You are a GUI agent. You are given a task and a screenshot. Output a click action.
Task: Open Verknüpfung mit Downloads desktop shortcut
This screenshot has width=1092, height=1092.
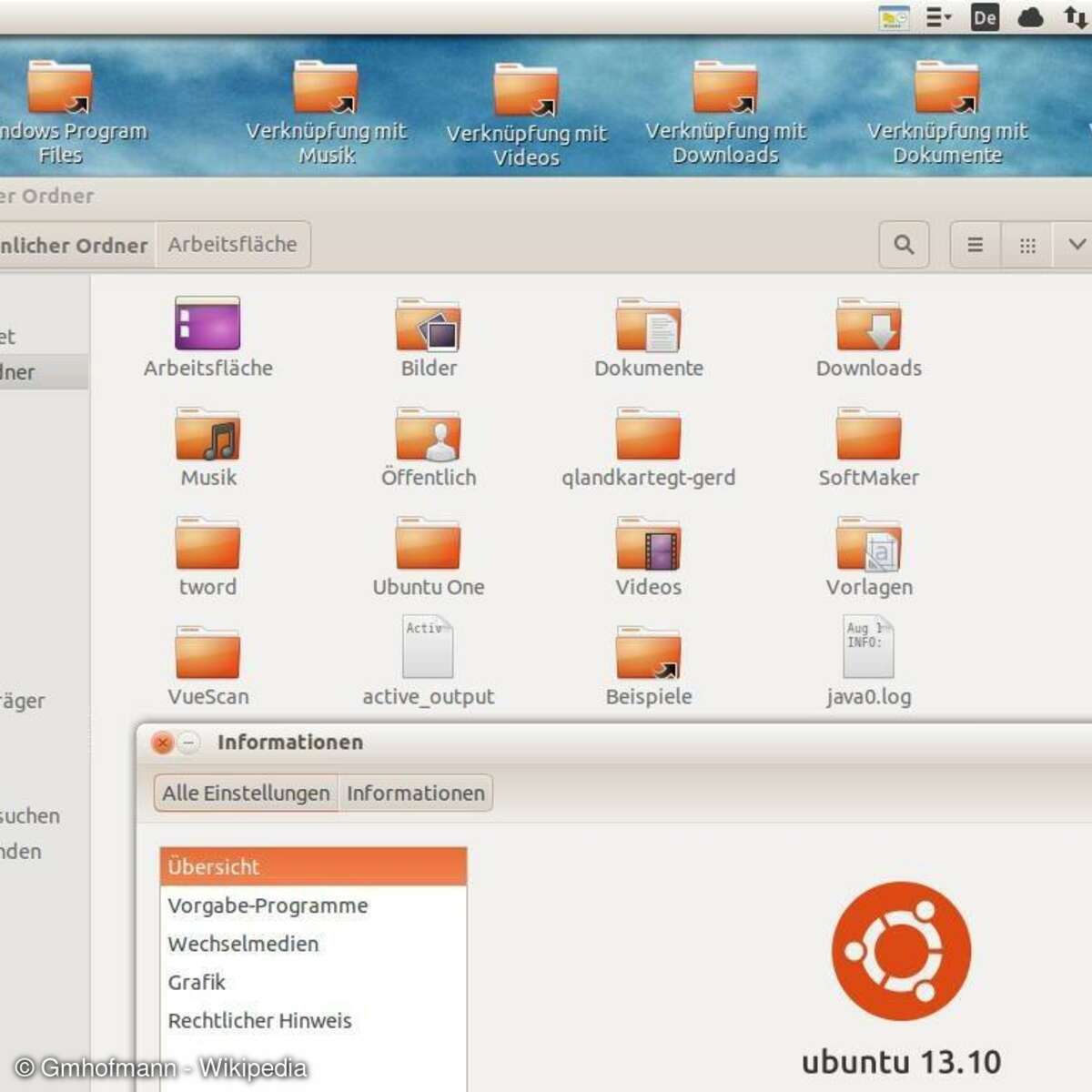coord(725,91)
